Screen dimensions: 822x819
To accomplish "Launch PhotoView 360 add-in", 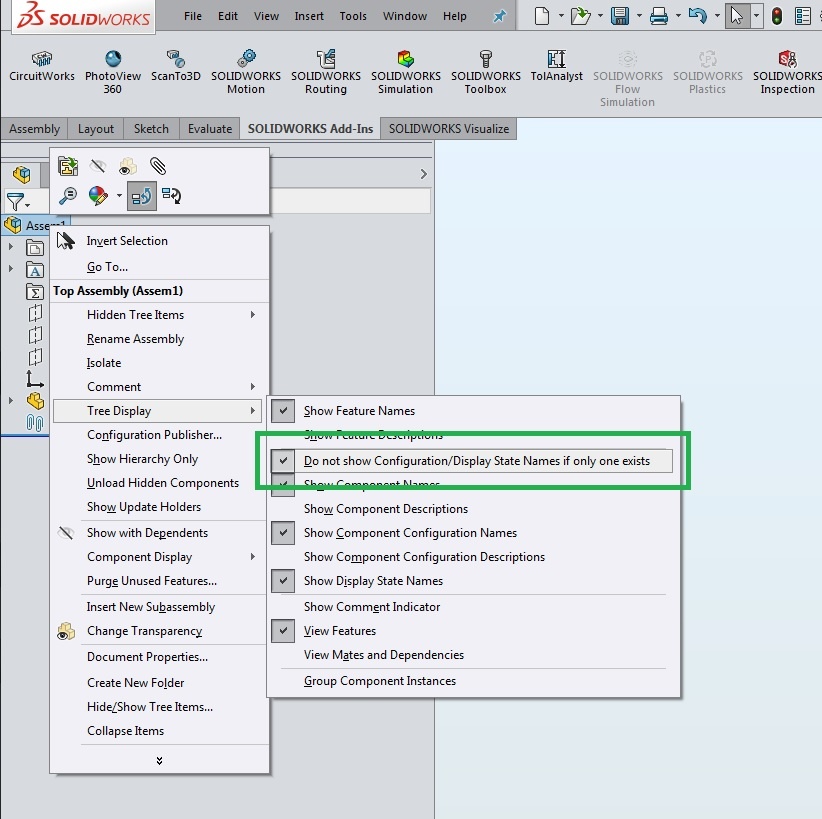I will point(113,72).
